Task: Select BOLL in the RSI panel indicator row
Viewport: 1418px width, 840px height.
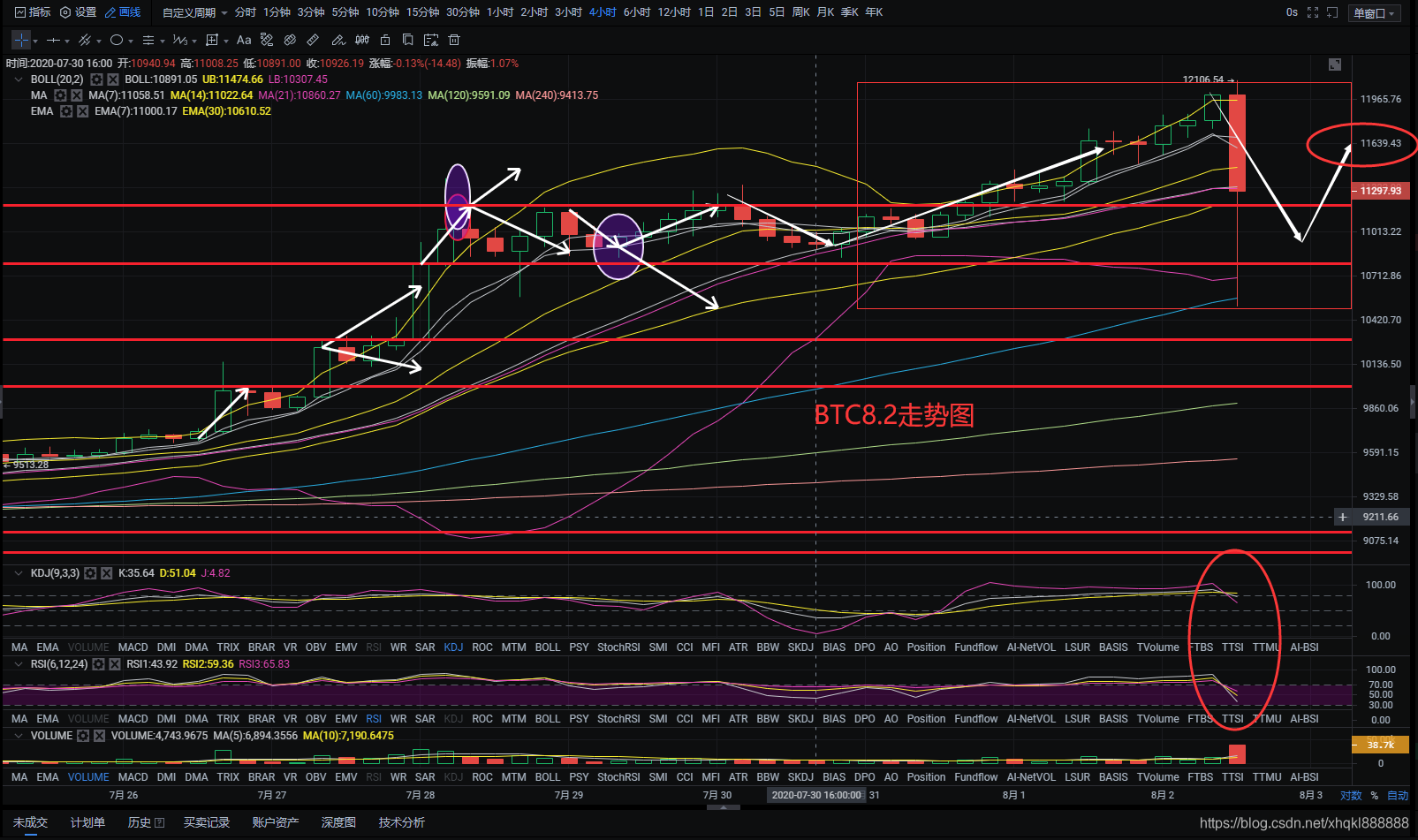Action: pyautogui.click(x=548, y=719)
